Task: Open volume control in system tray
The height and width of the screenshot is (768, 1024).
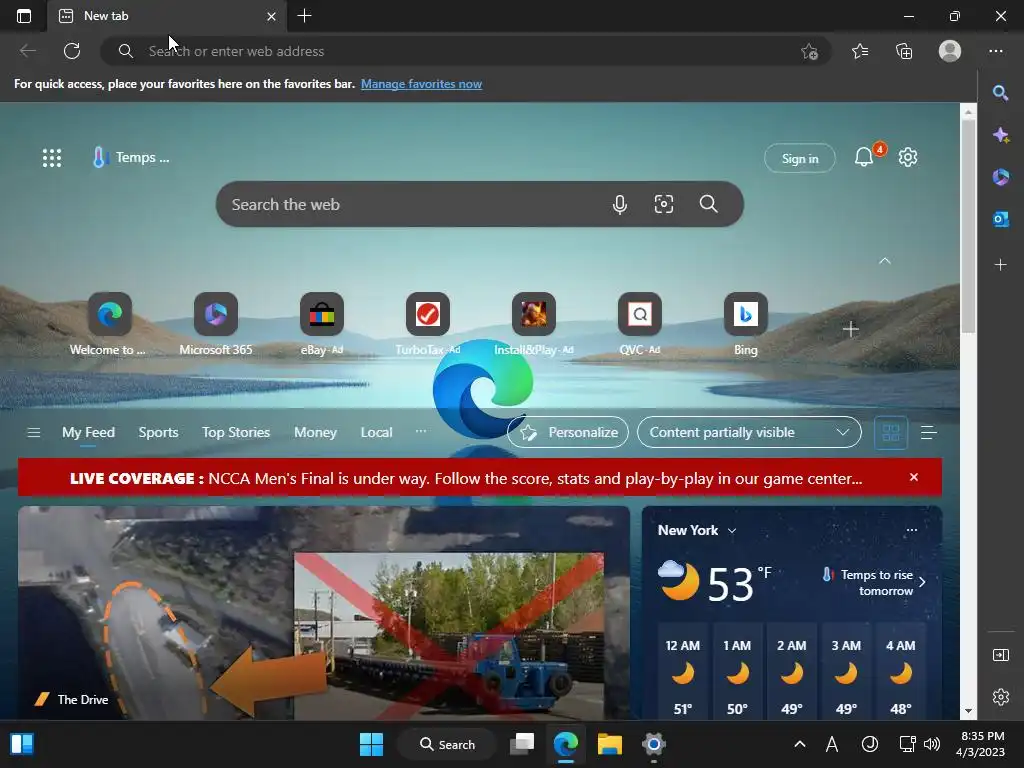Action: [x=932, y=744]
